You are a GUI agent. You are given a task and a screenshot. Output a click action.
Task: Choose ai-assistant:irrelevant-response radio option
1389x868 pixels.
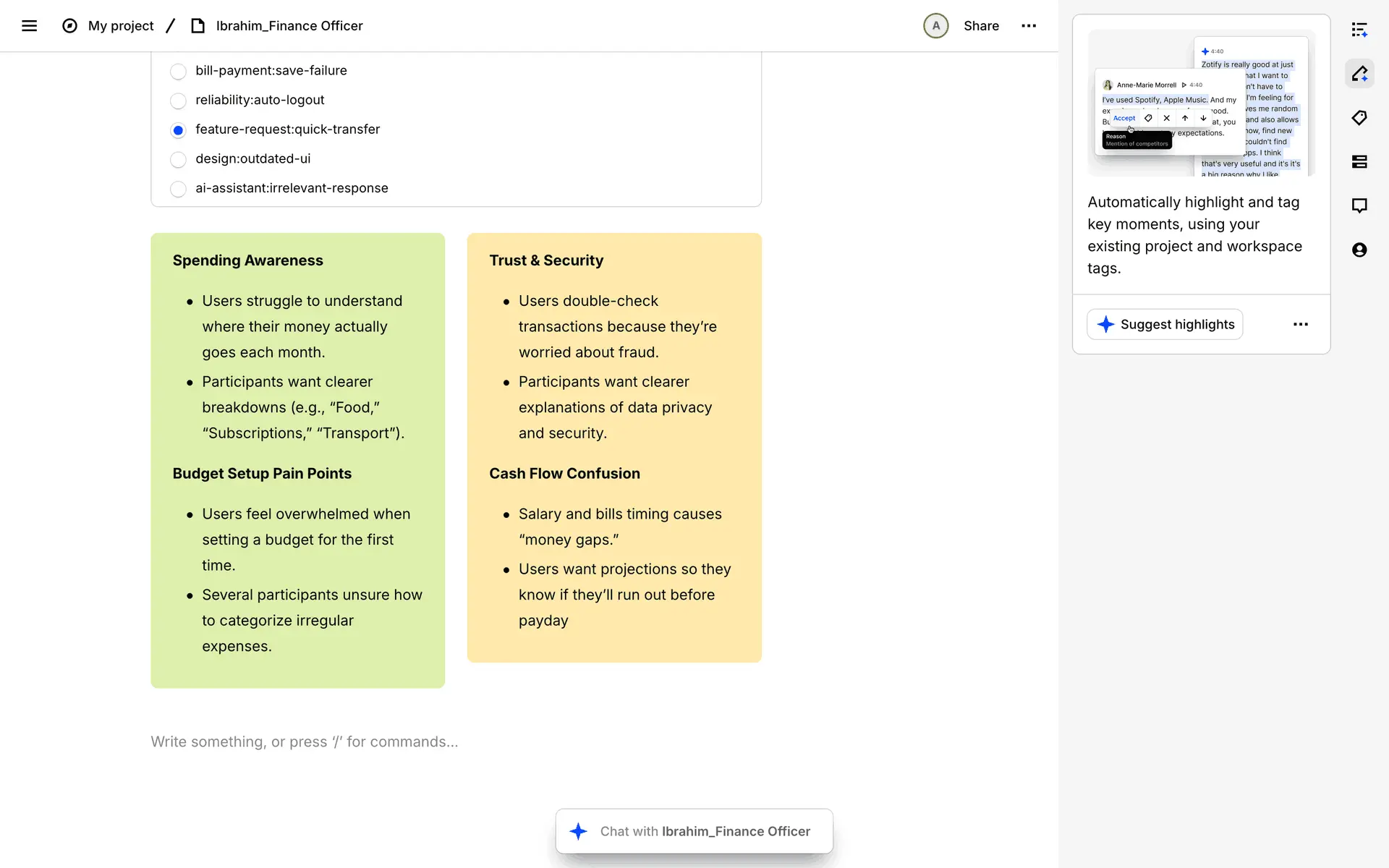(x=178, y=189)
